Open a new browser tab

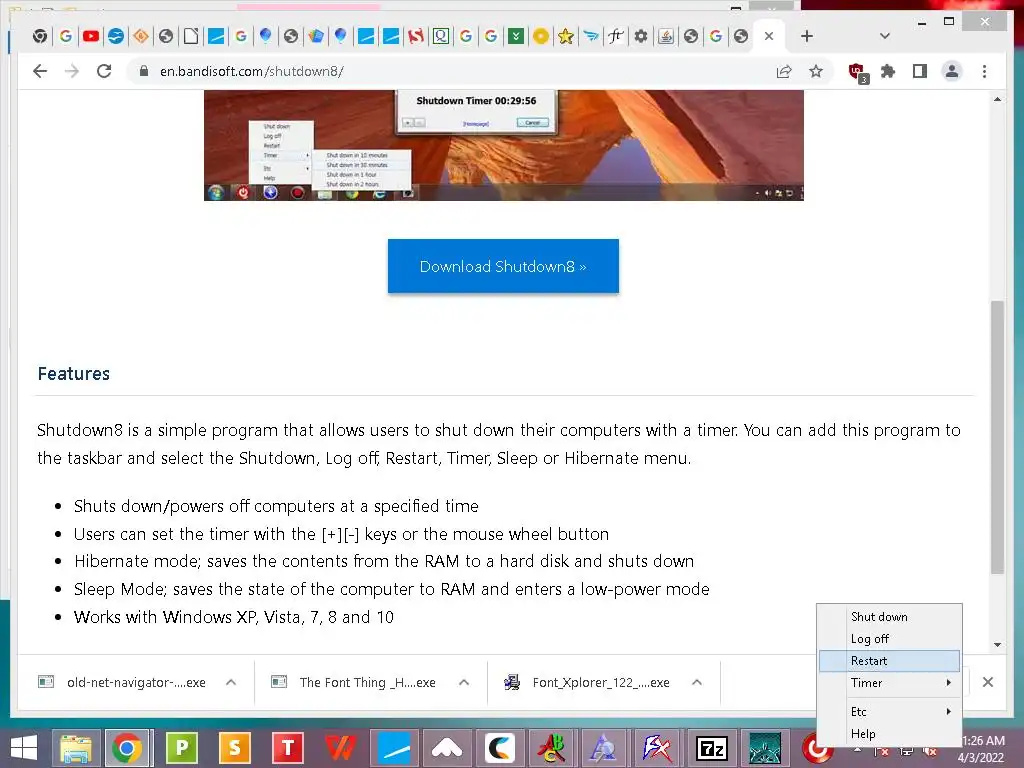point(807,37)
